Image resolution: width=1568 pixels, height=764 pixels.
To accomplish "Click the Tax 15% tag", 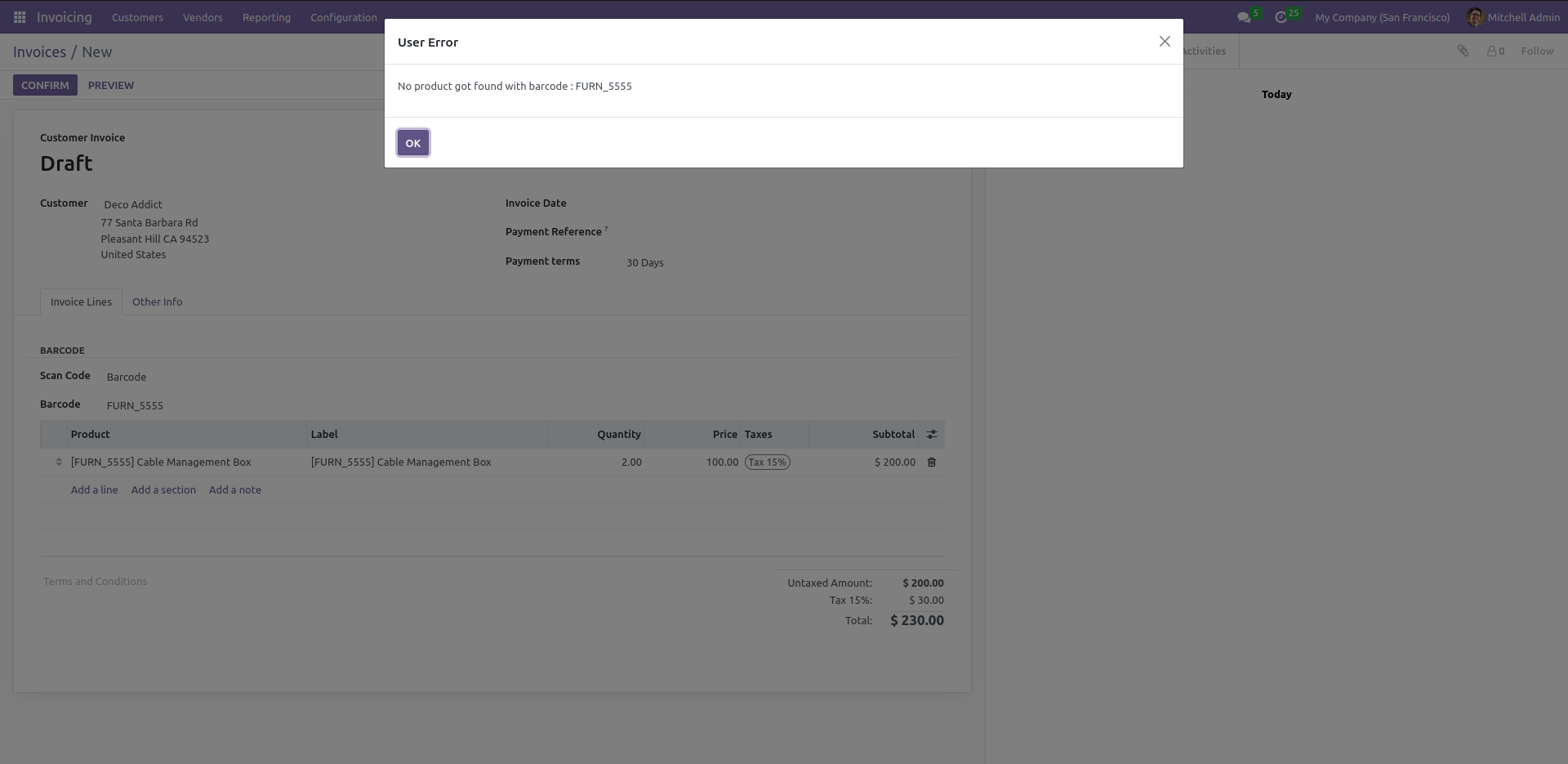I will click(768, 462).
